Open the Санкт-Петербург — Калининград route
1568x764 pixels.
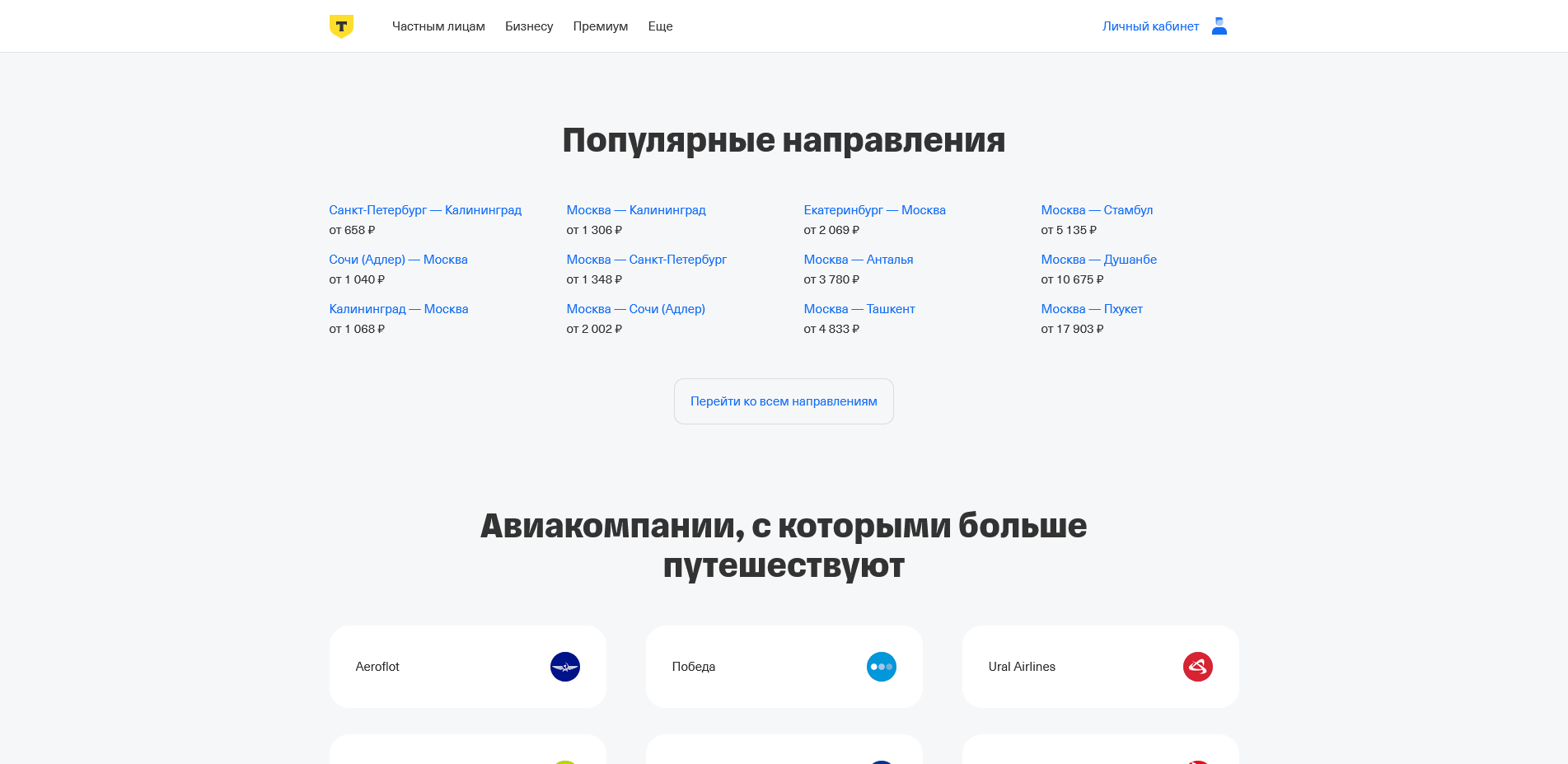[425, 209]
